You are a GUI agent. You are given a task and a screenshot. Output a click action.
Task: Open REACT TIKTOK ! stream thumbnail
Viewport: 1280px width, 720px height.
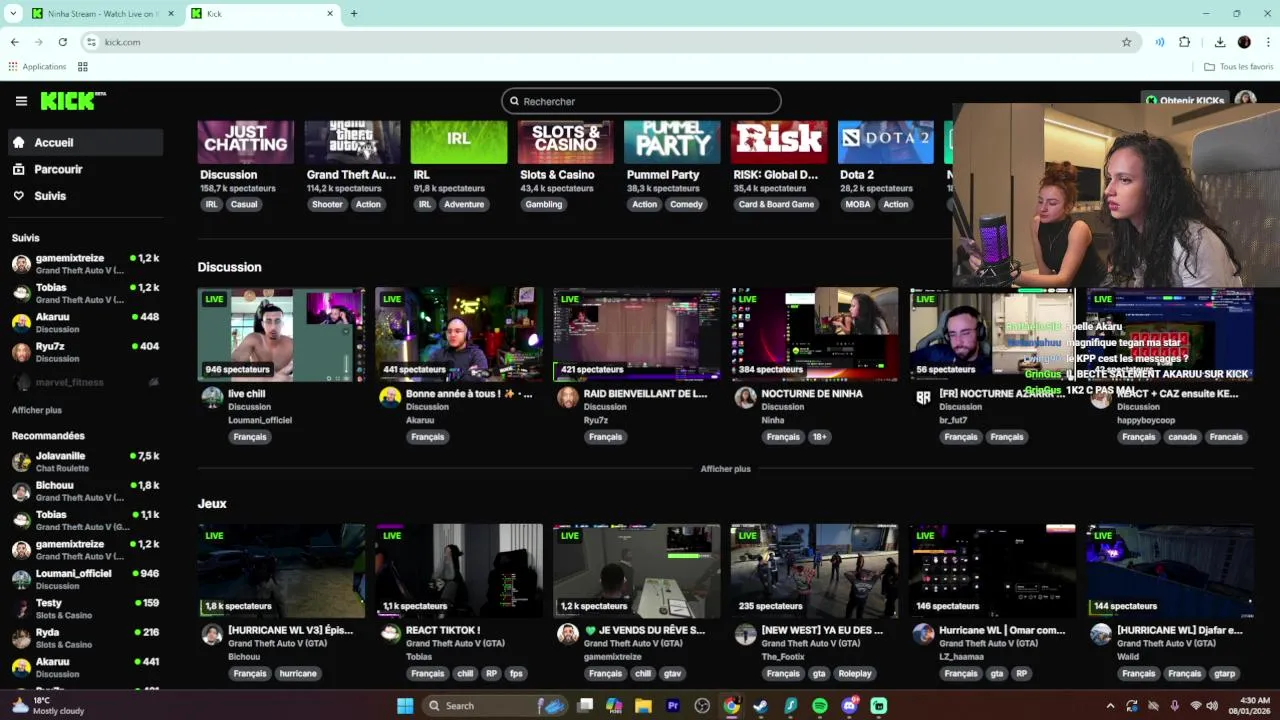click(459, 571)
